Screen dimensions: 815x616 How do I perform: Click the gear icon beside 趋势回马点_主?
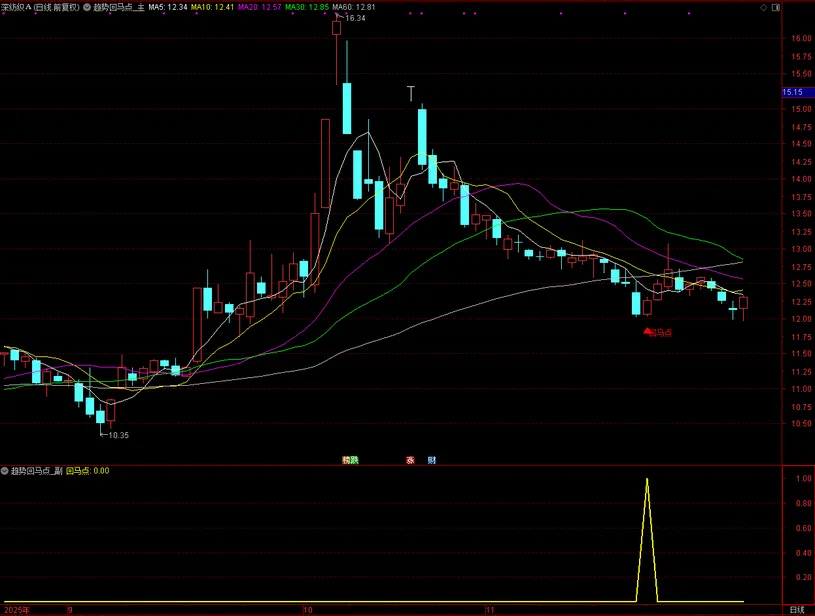(x=86, y=7)
